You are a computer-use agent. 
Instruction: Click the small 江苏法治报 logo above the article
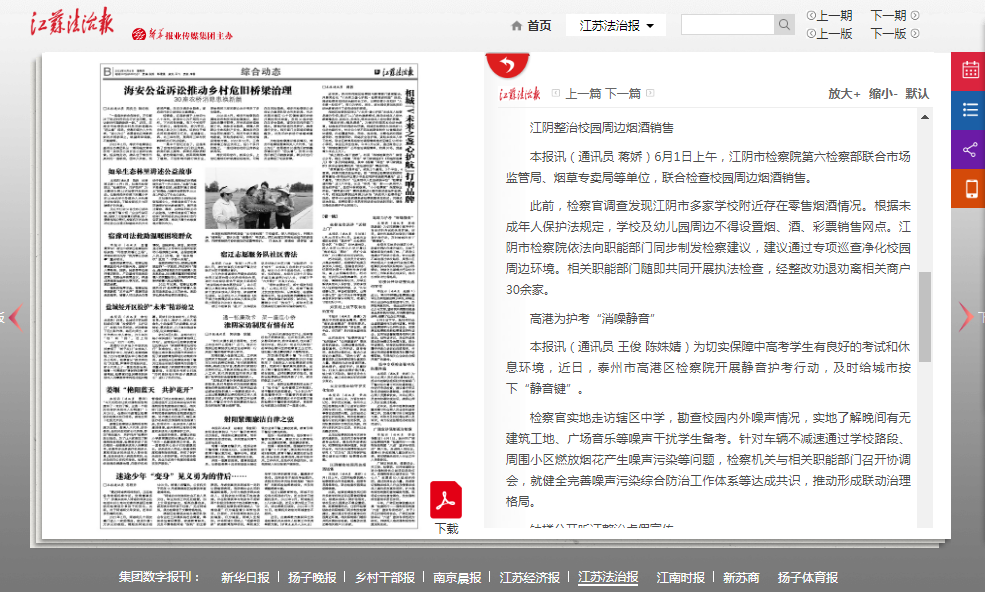point(520,94)
